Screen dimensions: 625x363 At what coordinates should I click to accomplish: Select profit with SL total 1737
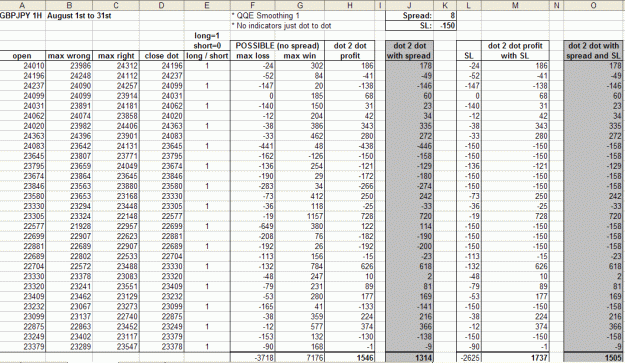point(515,358)
